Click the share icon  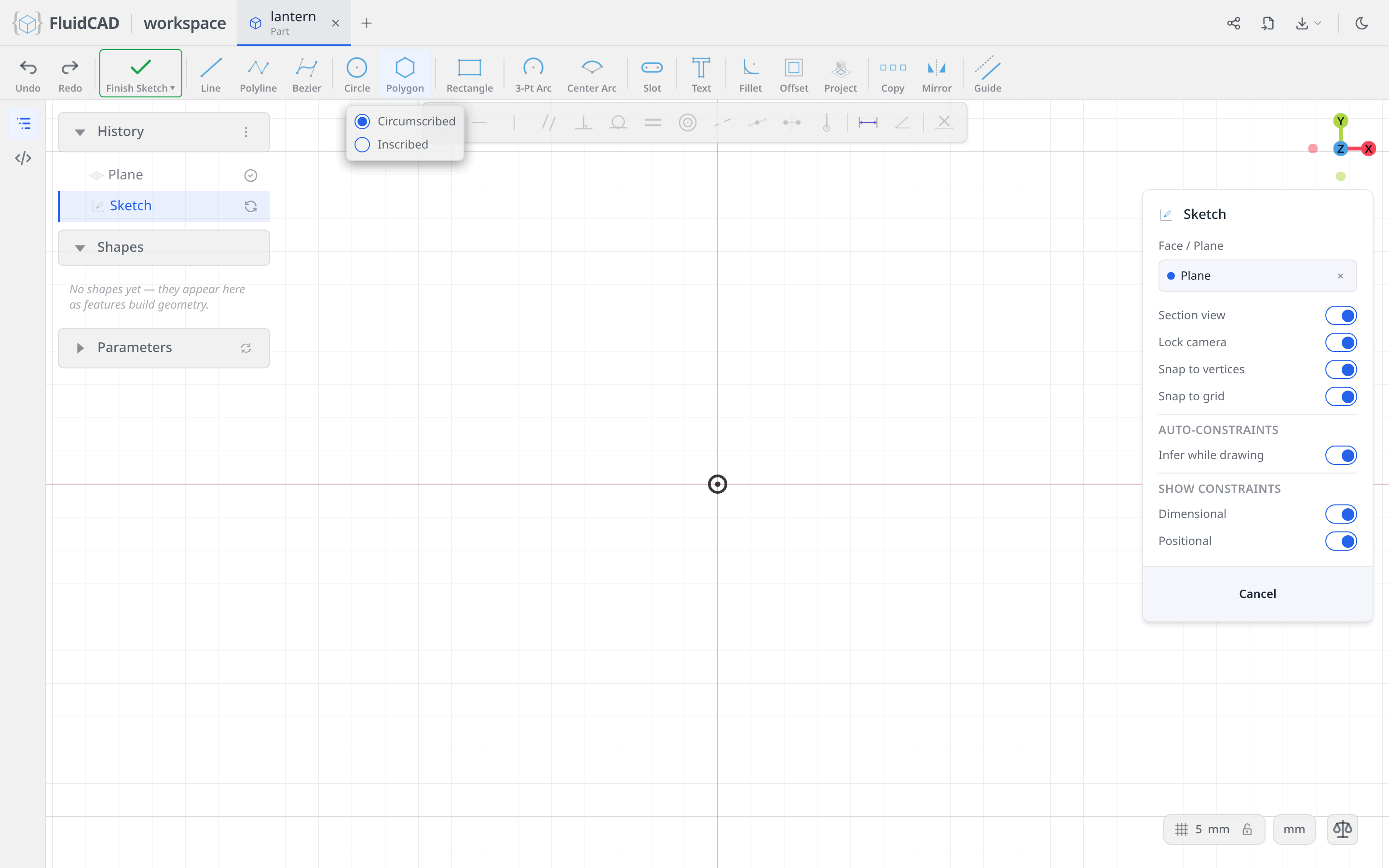pyautogui.click(x=1233, y=23)
